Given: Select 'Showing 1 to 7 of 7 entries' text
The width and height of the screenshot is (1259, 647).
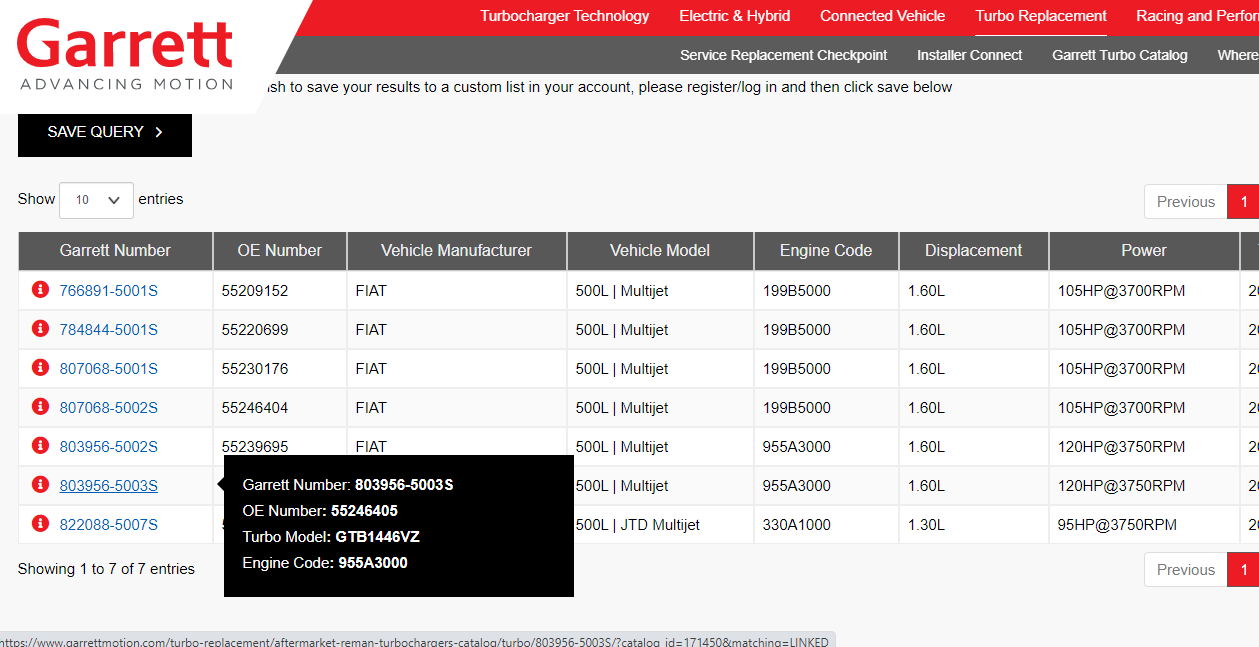Looking at the screenshot, I should 106,569.
